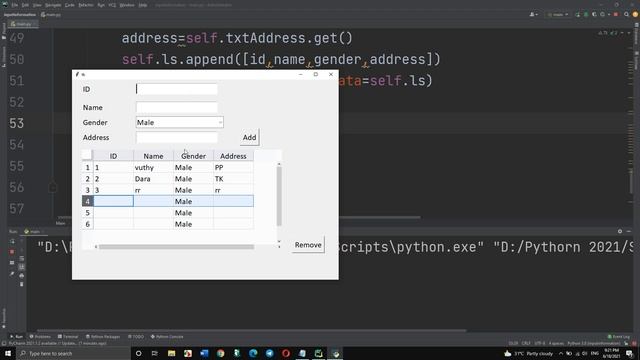Viewport: 640px width, 360px height.
Task: Click the Run tab at the bottom bar
Action: pyautogui.click(x=16, y=337)
